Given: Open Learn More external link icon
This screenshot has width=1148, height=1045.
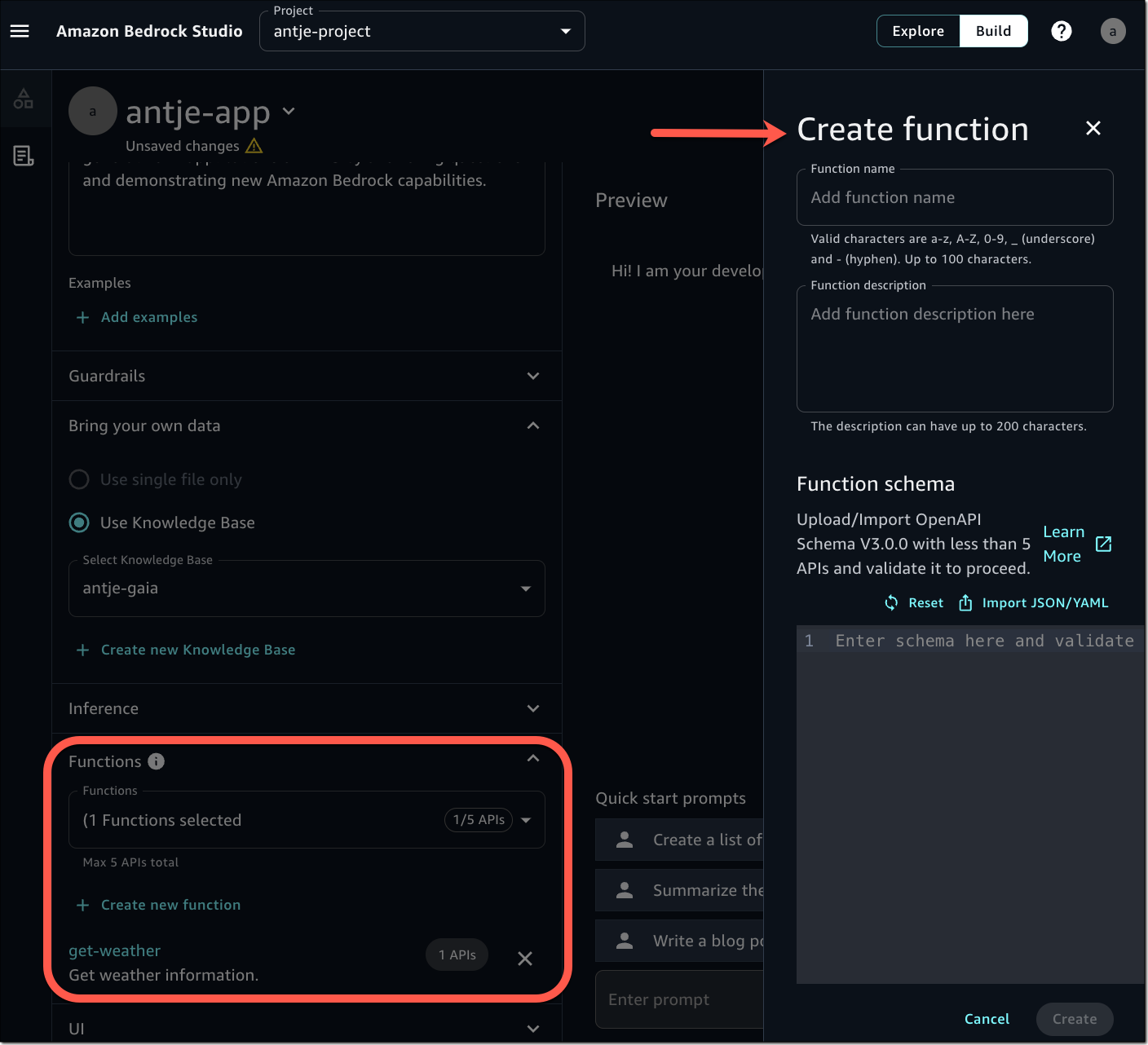Looking at the screenshot, I should tap(1103, 544).
